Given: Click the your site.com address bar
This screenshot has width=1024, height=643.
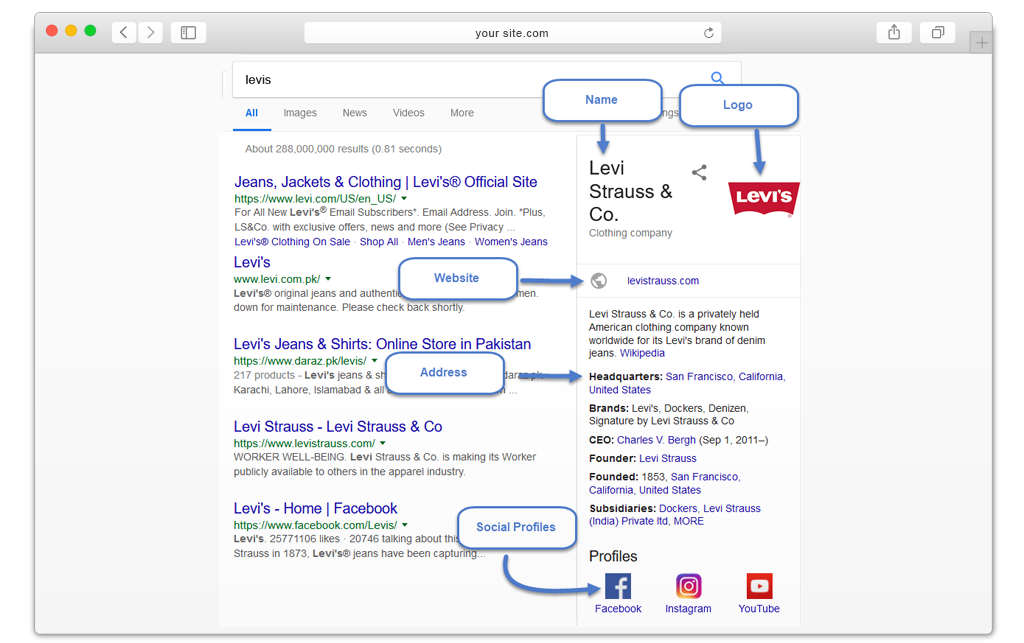Looking at the screenshot, I should click(x=513, y=33).
